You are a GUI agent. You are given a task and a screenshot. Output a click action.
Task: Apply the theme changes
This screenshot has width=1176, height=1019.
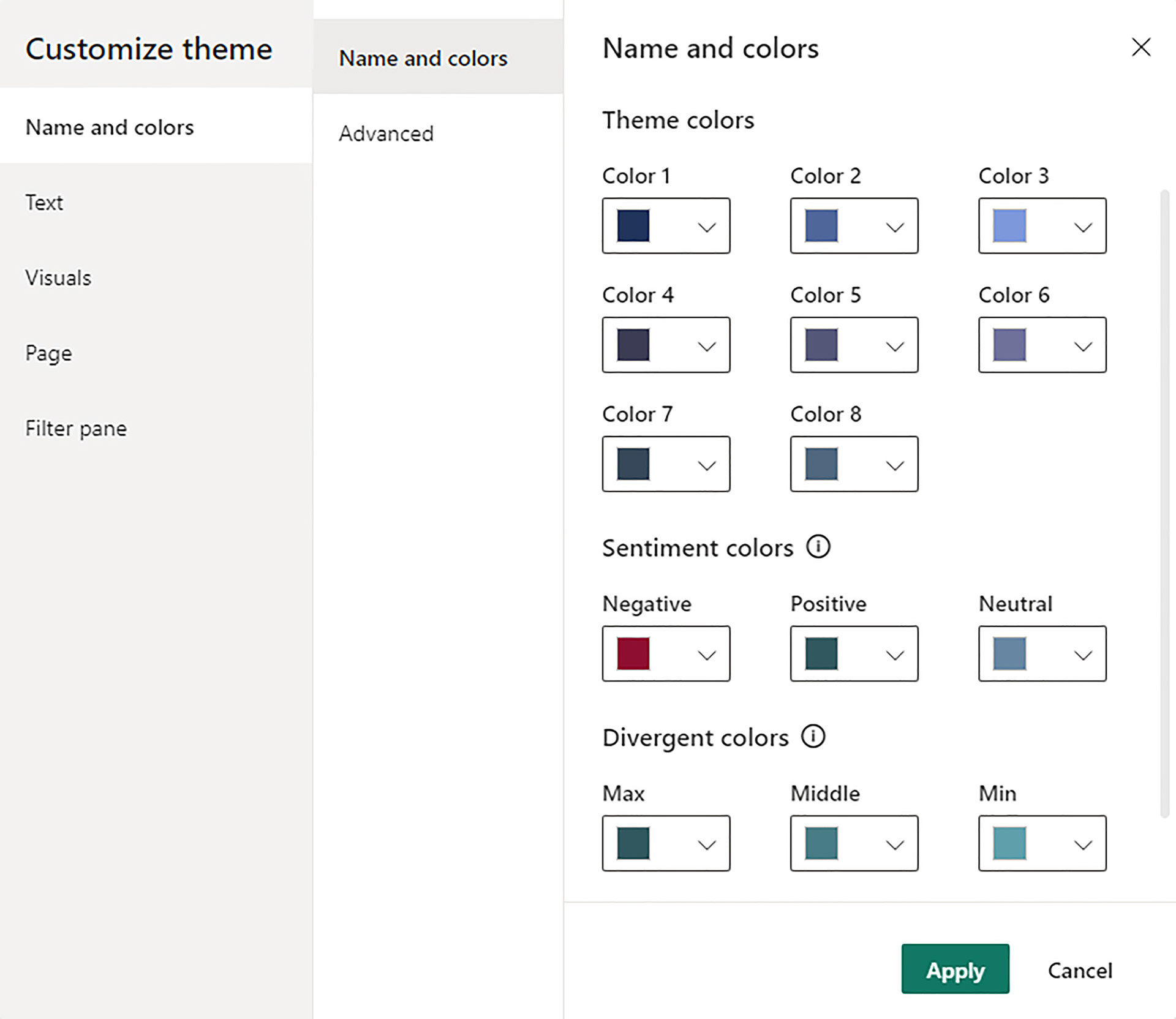[x=955, y=969]
